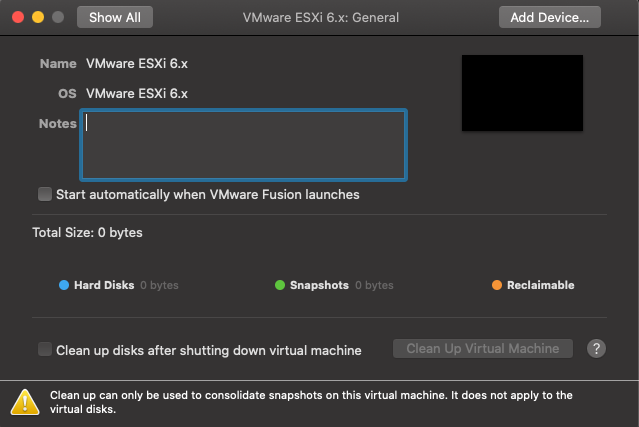The width and height of the screenshot is (639, 427).
Task: Open the Add Device dialog
Action: pyautogui.click(x=550, y=17)
